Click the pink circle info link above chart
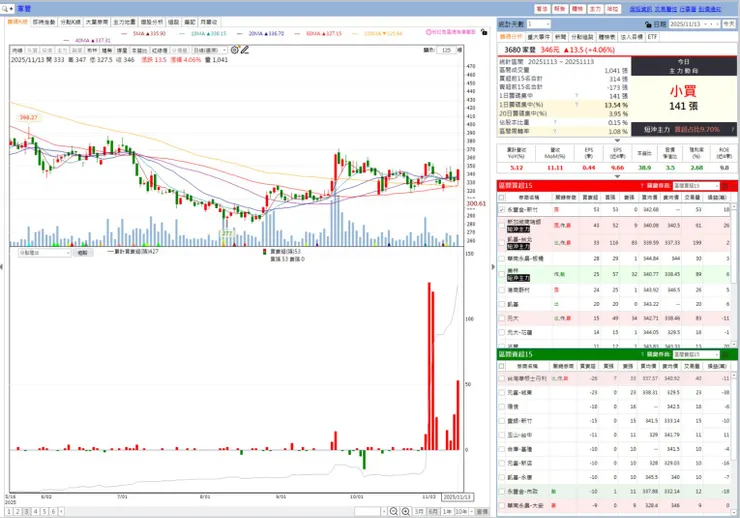The width and height of the screenshot is (740, 518). coord(451,32)
